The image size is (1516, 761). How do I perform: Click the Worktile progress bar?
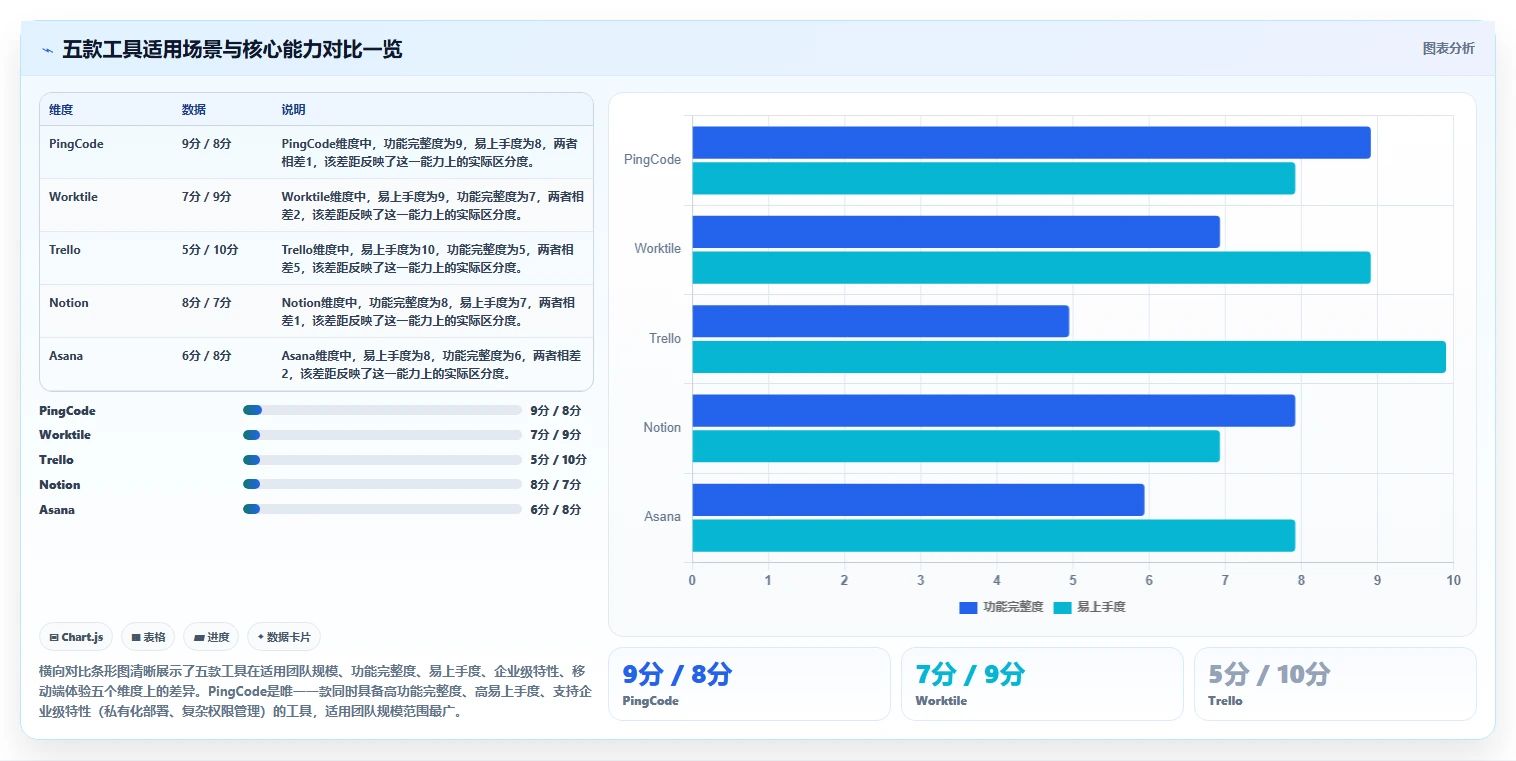point(382,435)
